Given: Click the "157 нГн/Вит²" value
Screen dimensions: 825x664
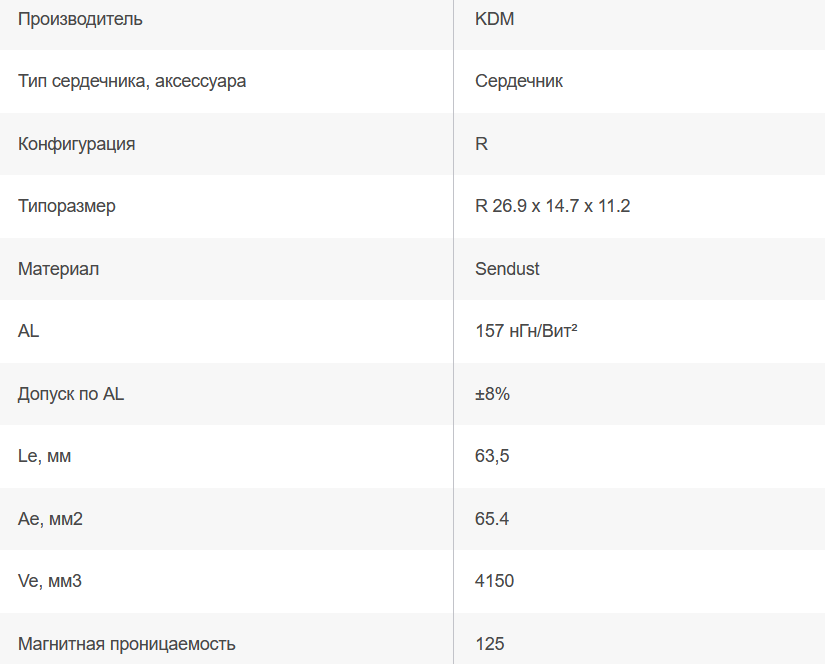Looking at the screenshot, I should (527, 331).
